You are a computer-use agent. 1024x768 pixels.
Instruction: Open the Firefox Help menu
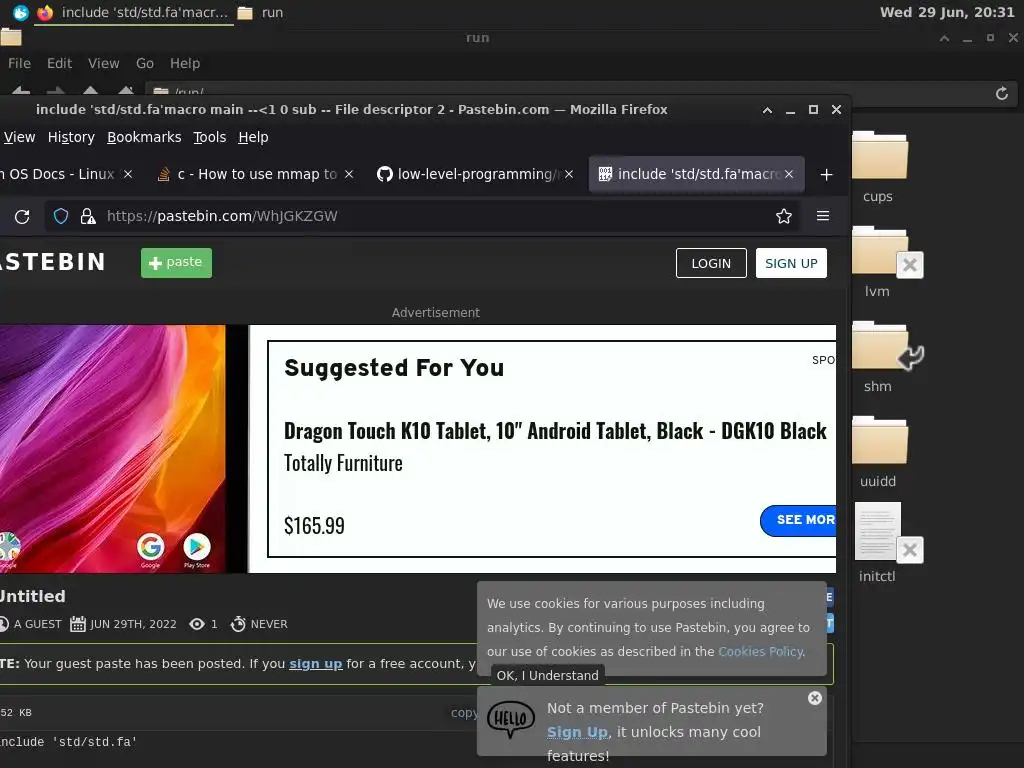pyautogui.click(x=253, y=137)
